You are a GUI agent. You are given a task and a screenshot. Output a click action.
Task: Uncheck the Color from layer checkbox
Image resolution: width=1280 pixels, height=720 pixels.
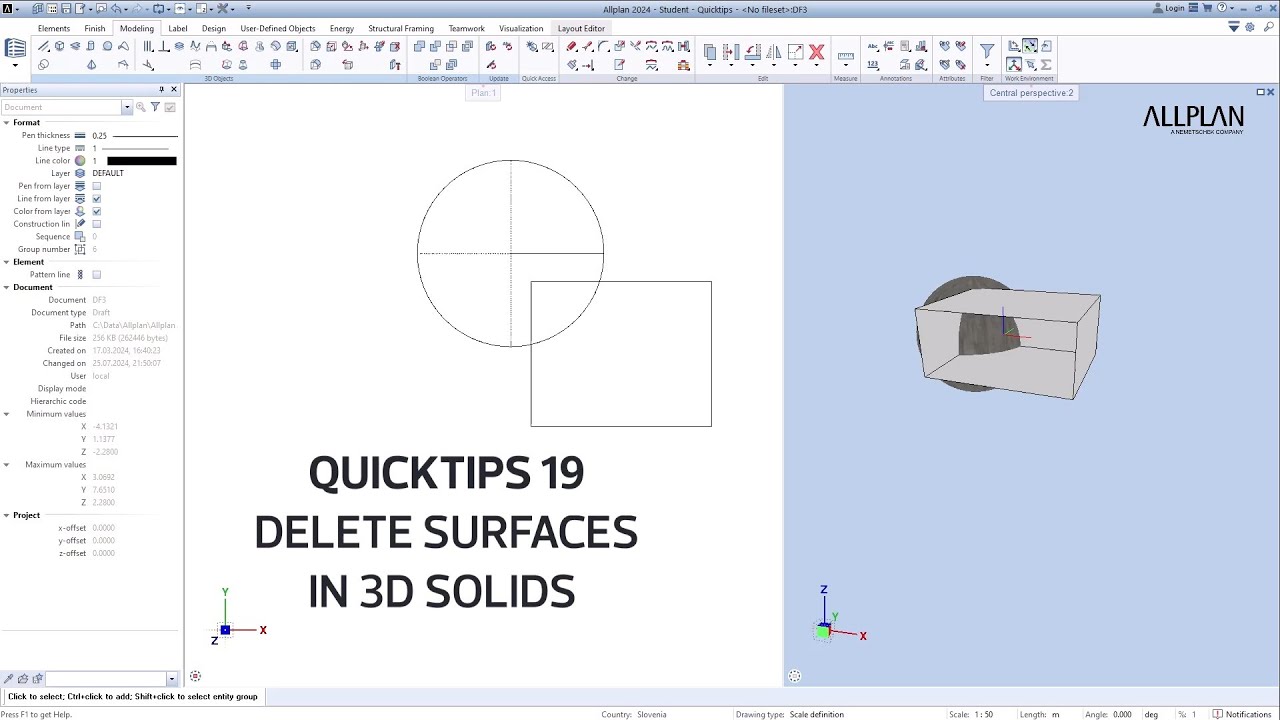click(x=97, y=211)
